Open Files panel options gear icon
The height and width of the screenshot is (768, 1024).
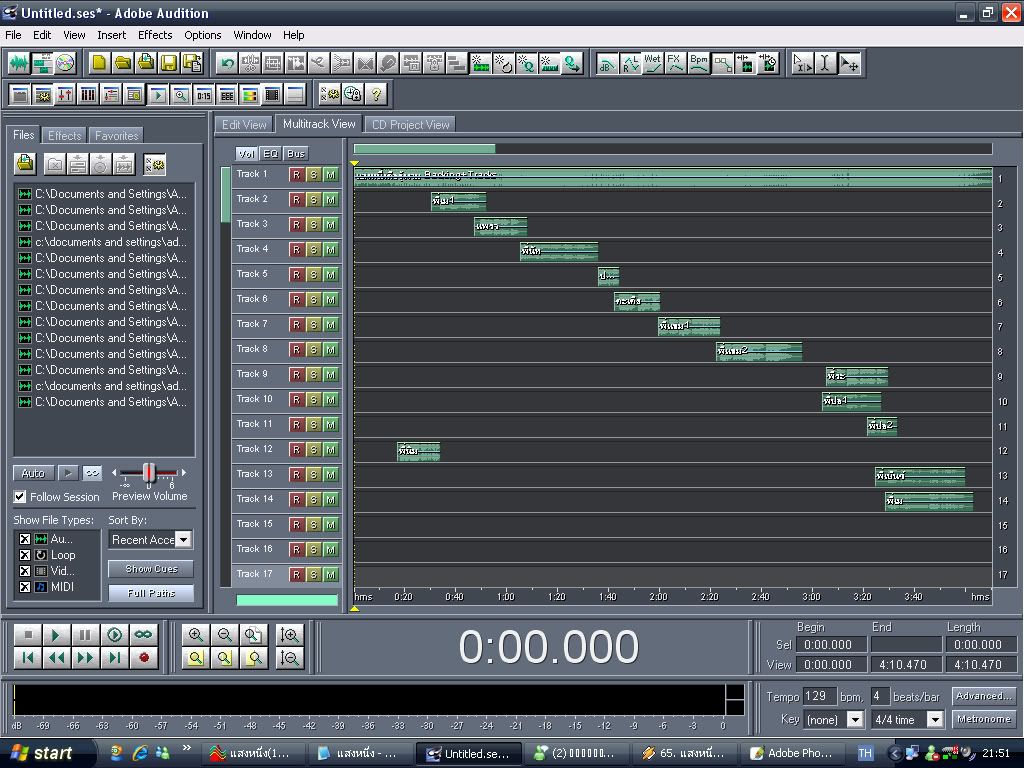click(155, 165)
